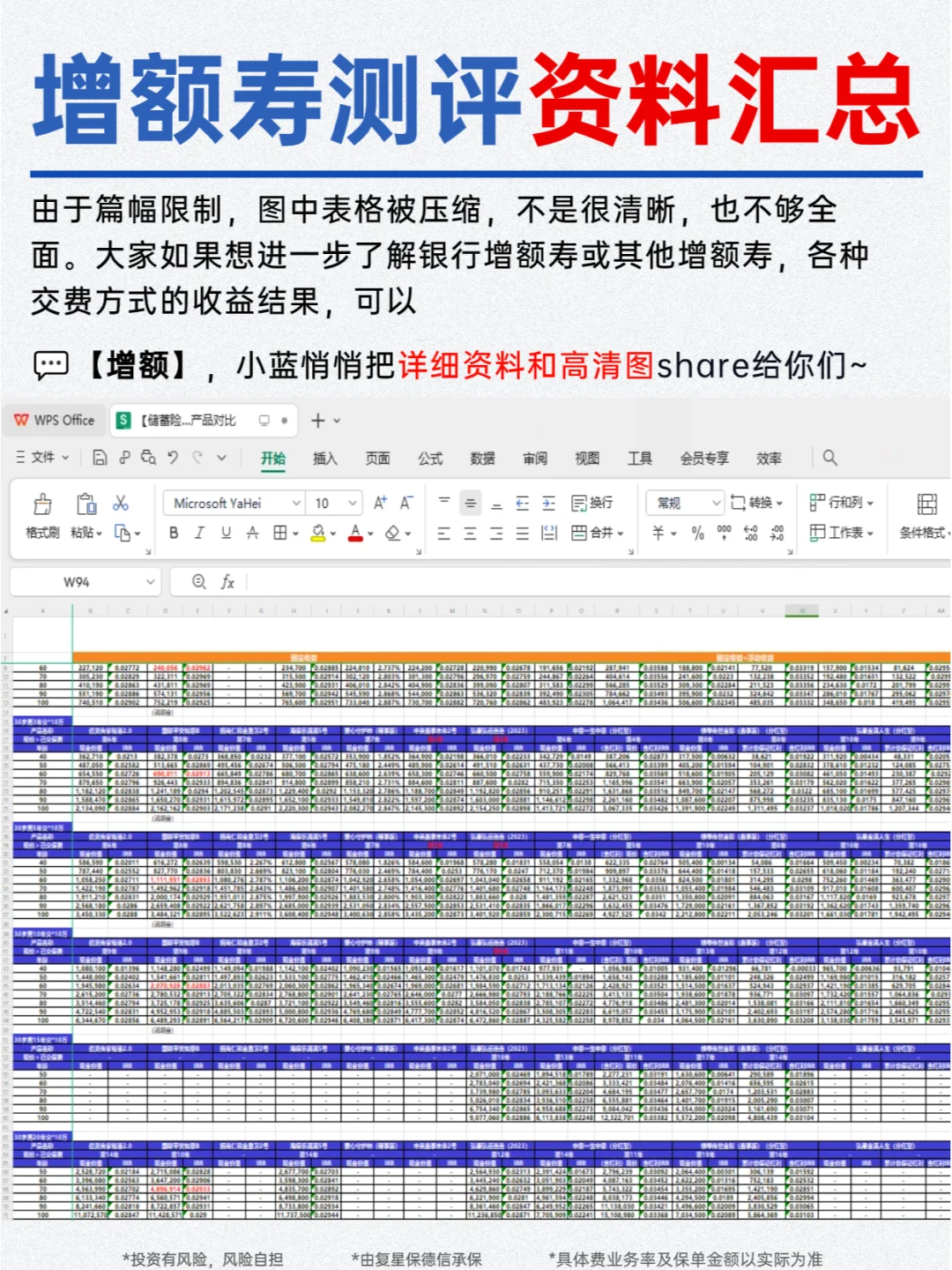Open the number format 常规 dropdown
Screen dimensions: 952x1270
(x=715, y=503)
